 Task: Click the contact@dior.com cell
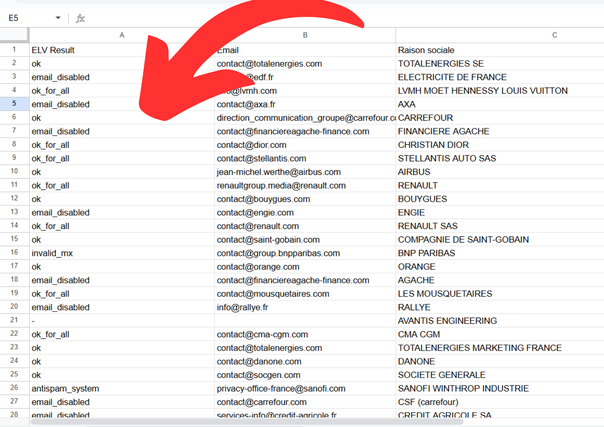tap(305, 145)
